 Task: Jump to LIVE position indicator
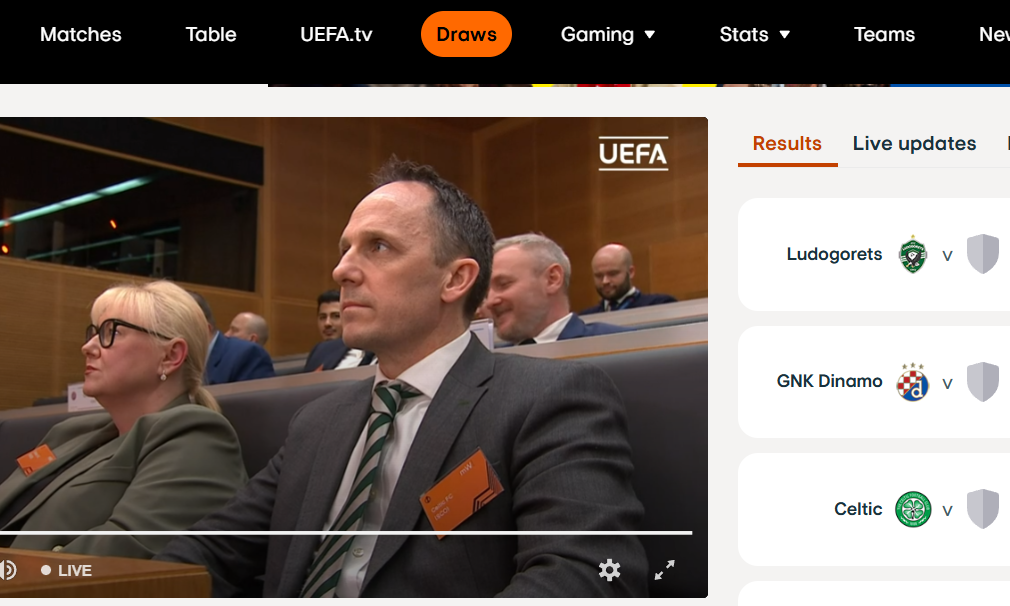66,571
